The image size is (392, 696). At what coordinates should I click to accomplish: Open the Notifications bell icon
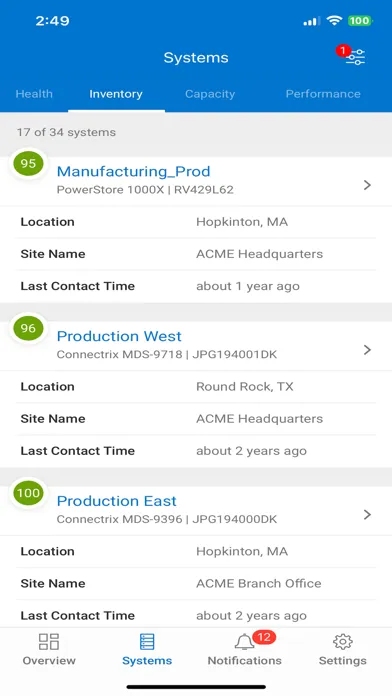click(x=244, y=642)
